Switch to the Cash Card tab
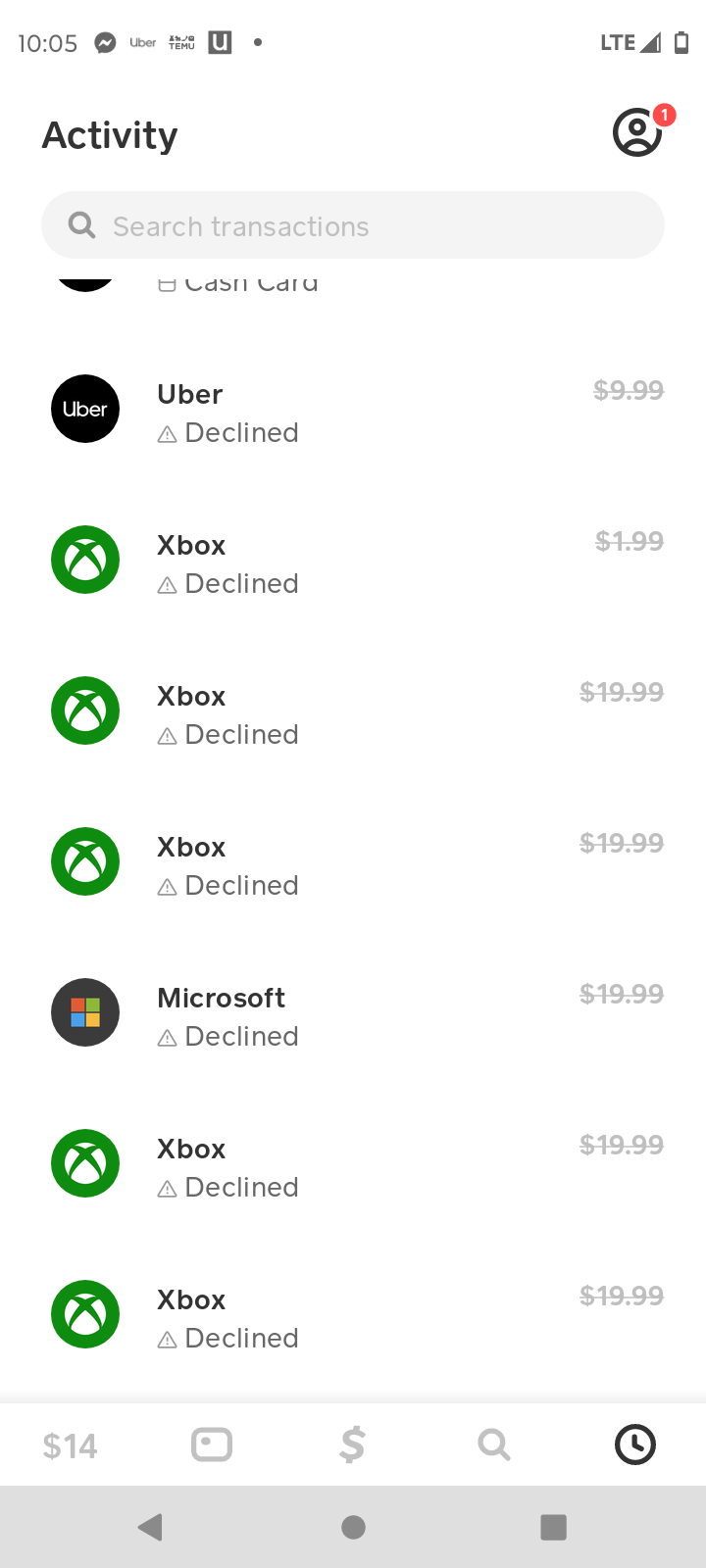Screen dimensions: 706x1568 [212, 1445]
